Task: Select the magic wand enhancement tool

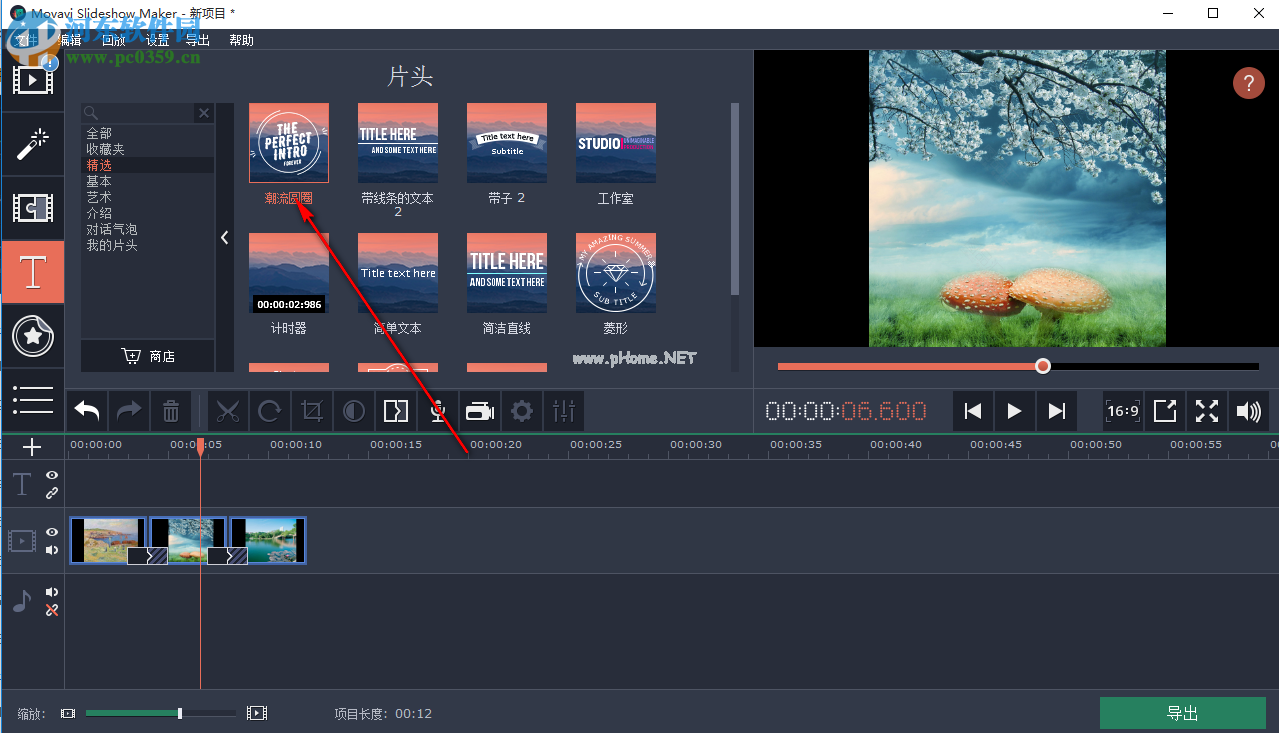Action: [x=33, y=144]
